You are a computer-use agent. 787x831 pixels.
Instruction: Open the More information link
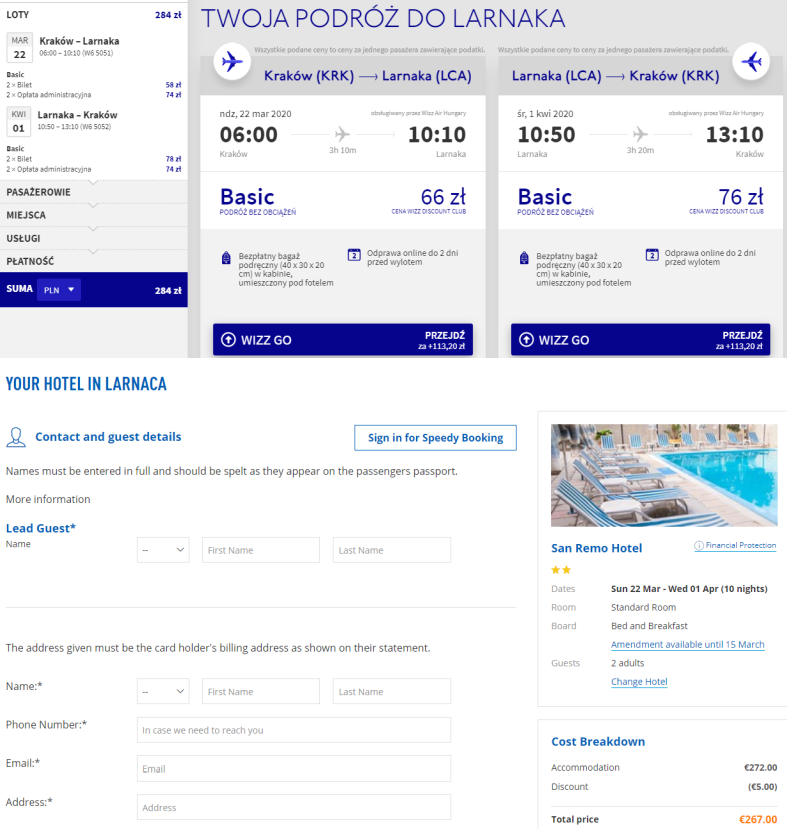tap(48, 499)
